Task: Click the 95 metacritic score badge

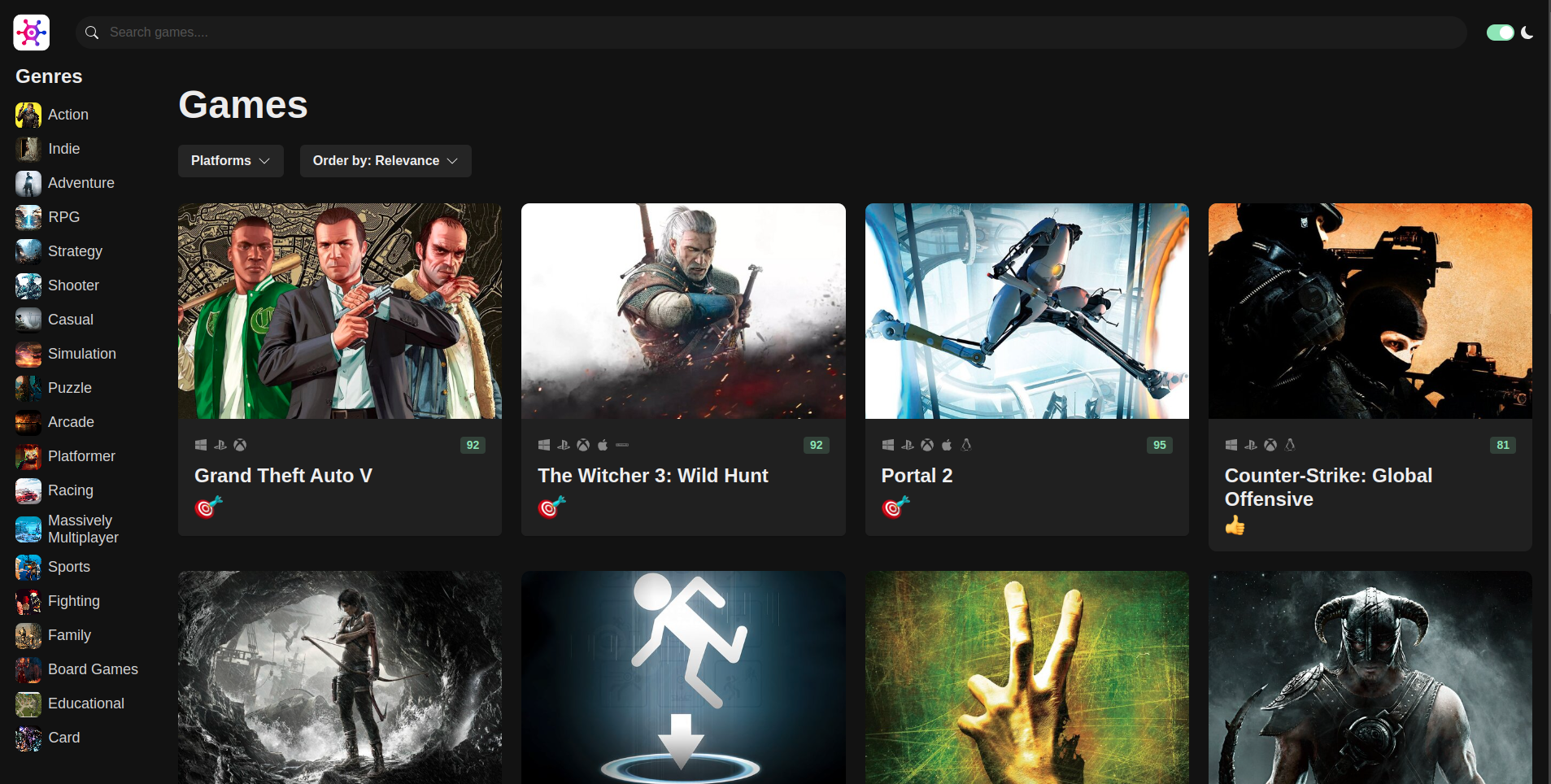Action: tap(1160, 445)
